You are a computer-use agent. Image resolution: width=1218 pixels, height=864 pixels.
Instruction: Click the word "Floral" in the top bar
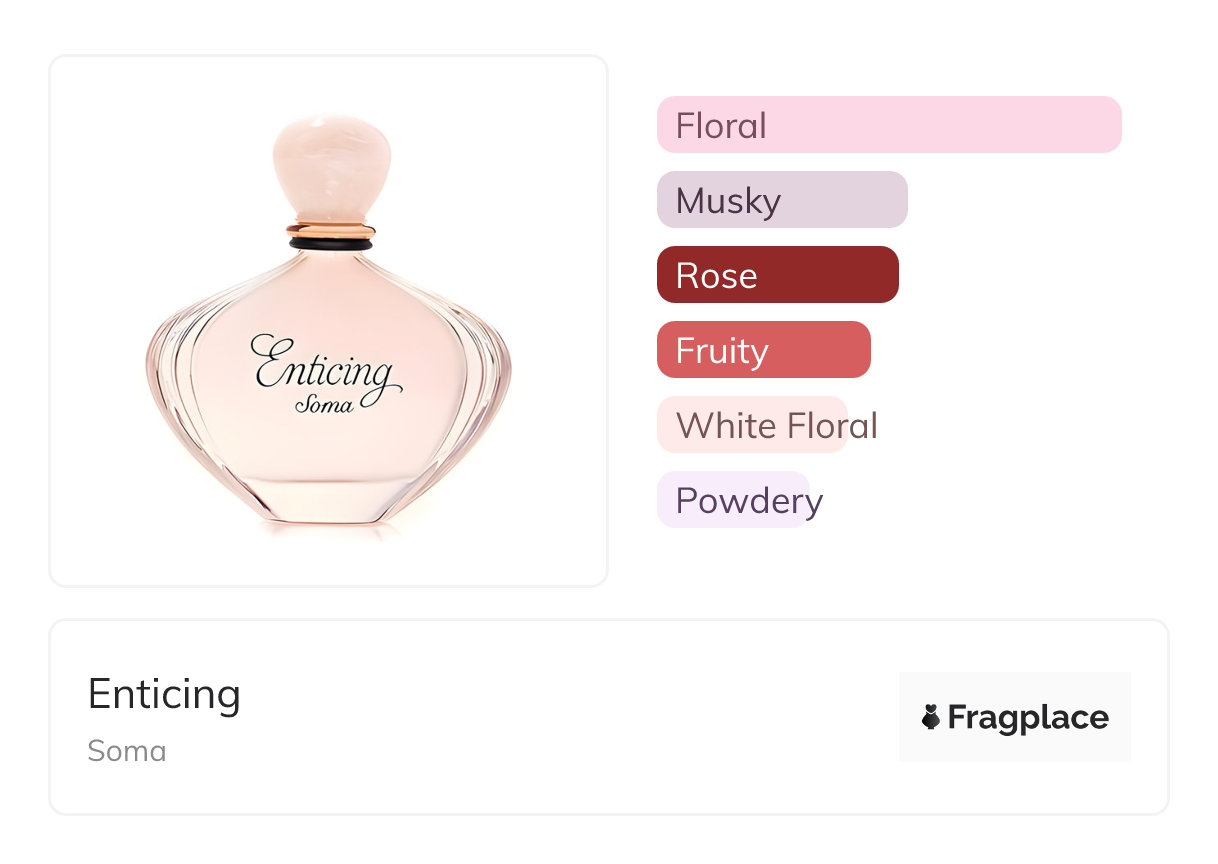pos(721,126)
